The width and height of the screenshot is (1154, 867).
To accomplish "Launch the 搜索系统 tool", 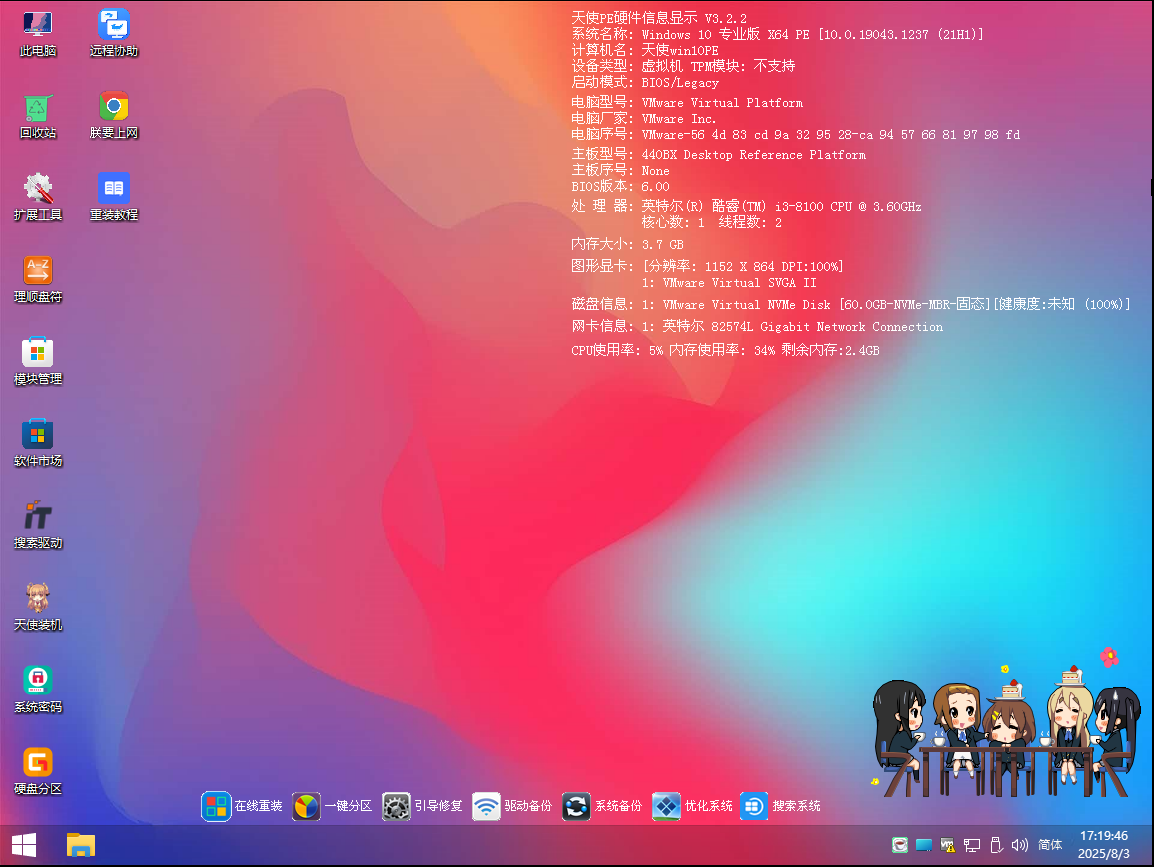I will pyautogui.click(x=753, y=806).
